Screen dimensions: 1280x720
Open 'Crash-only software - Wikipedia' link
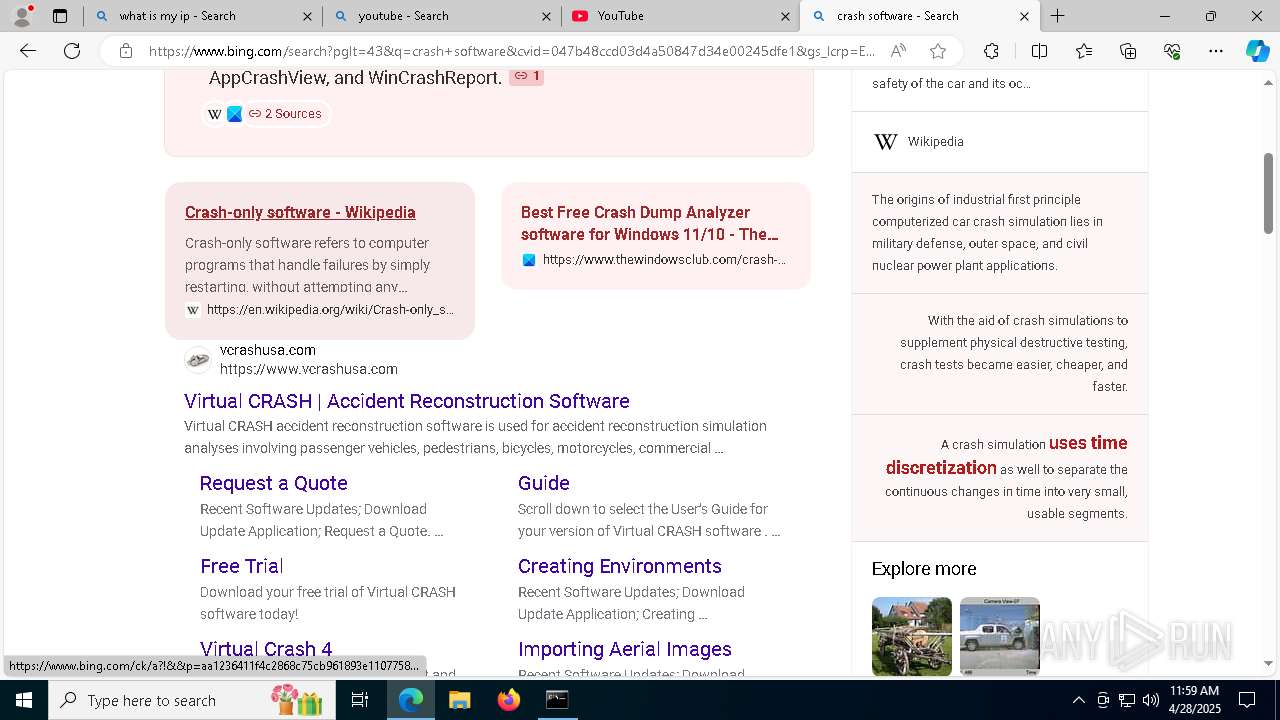(x=300, y=212)
